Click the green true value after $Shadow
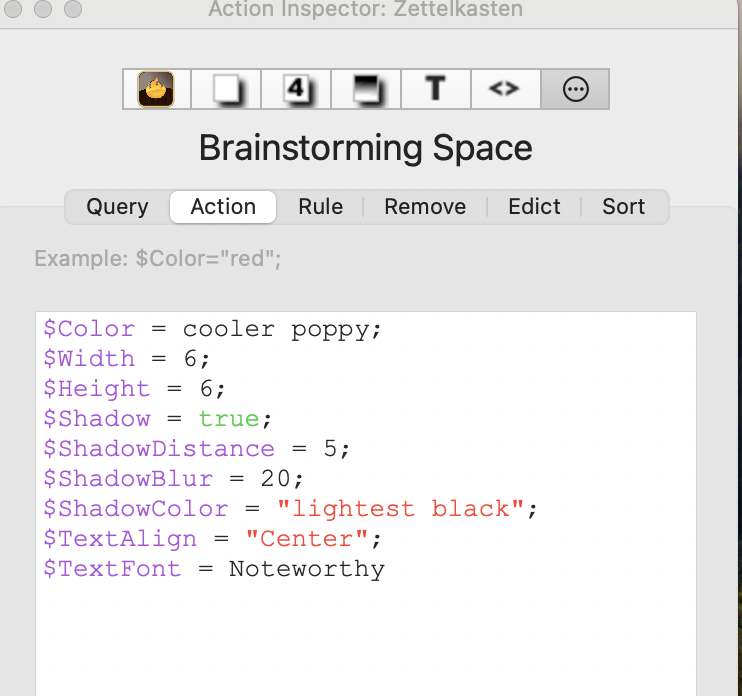Viewport: 742px width, 696px height. pos(229,419)
